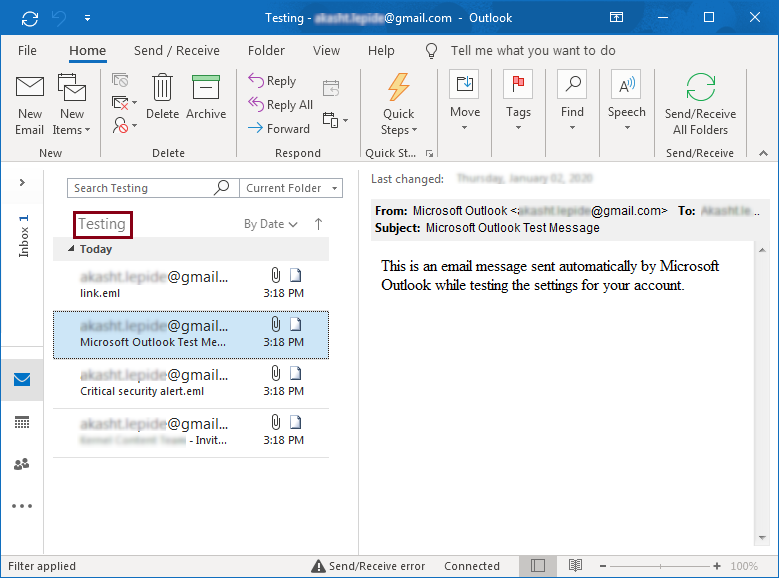Click Tell me what you want to do box
This screenshot has width=779, height=578.
click(x=533, y=51)
